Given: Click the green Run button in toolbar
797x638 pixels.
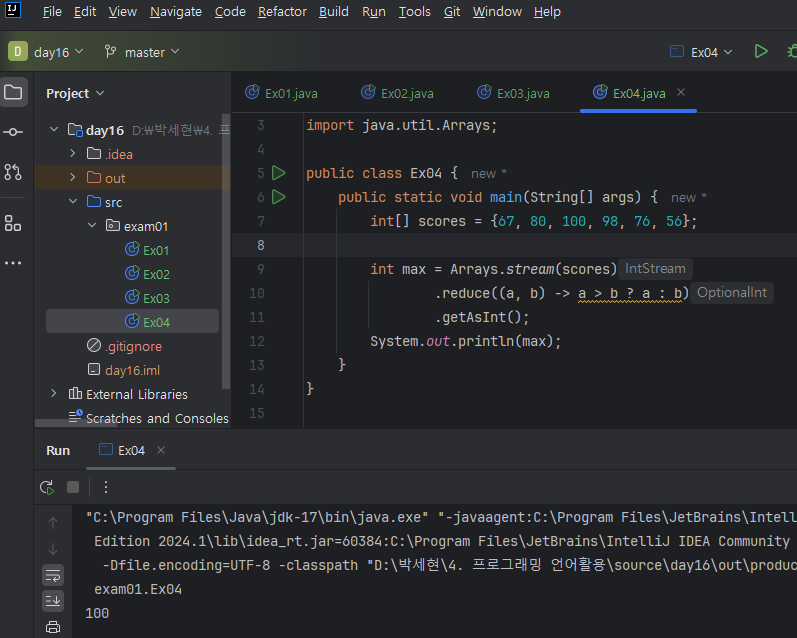Looking at the screenshot, I should [x=761, y=51].
